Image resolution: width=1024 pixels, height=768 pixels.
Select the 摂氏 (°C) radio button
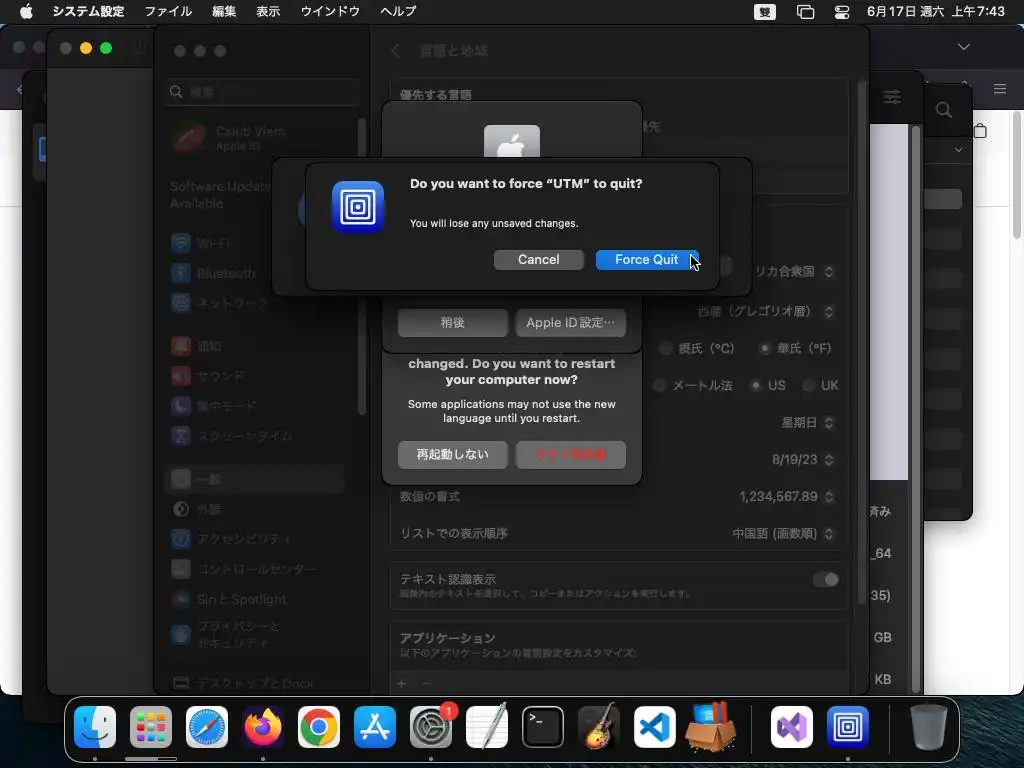click(665, 348)
